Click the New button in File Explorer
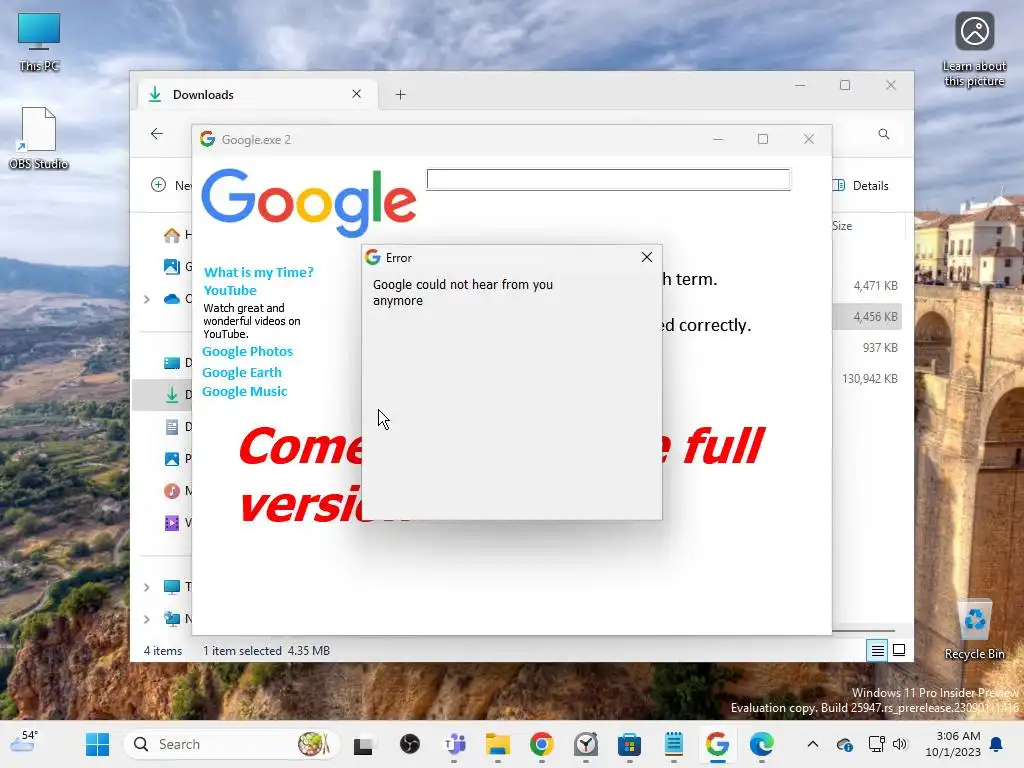The width and height of the screenshot is (1024, 768). (171, 185)
